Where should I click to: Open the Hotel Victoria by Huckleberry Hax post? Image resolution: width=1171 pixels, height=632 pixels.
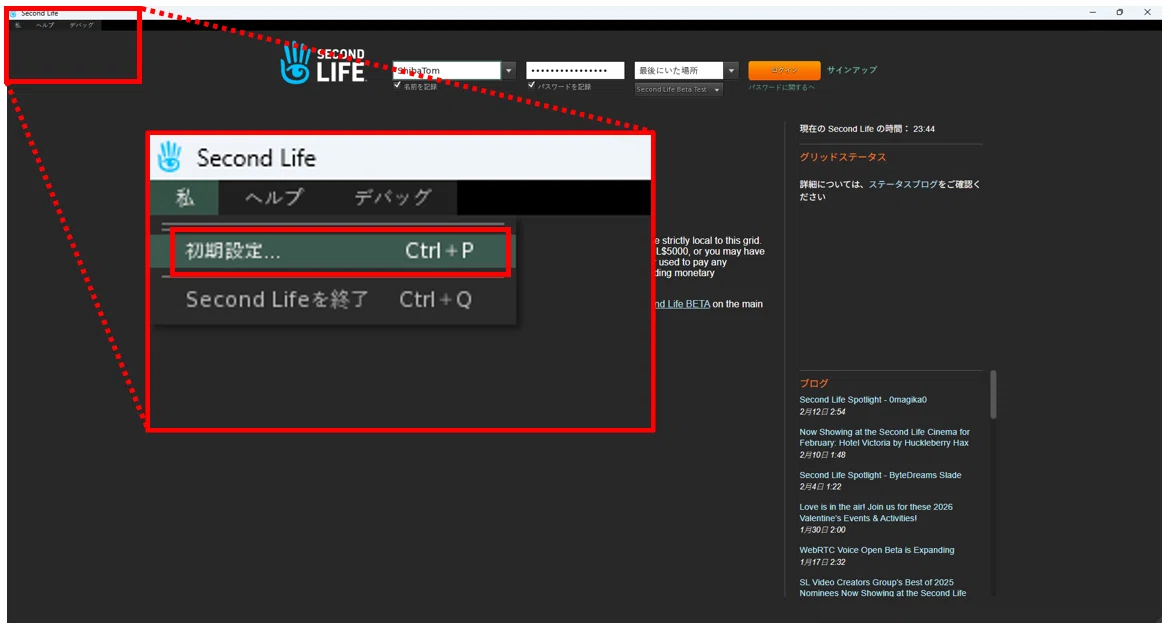pyautogui.click(x=884, y=438)
